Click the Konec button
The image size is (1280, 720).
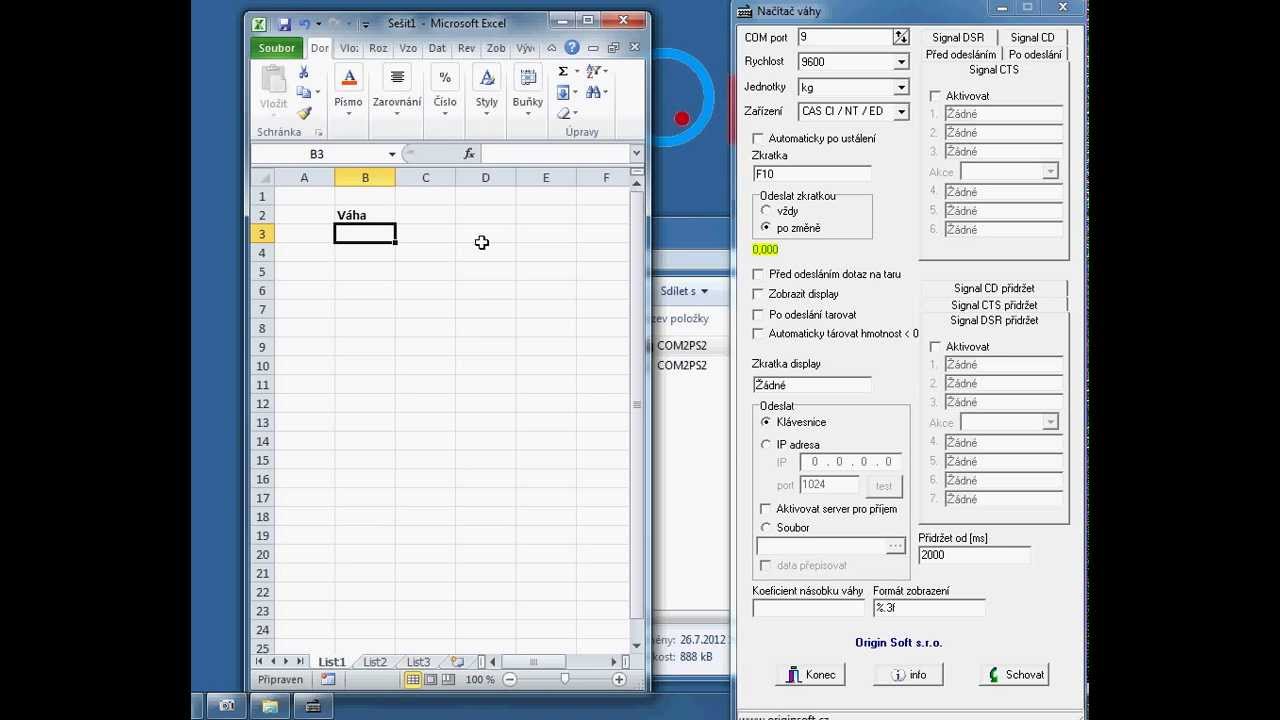point(811,675)
